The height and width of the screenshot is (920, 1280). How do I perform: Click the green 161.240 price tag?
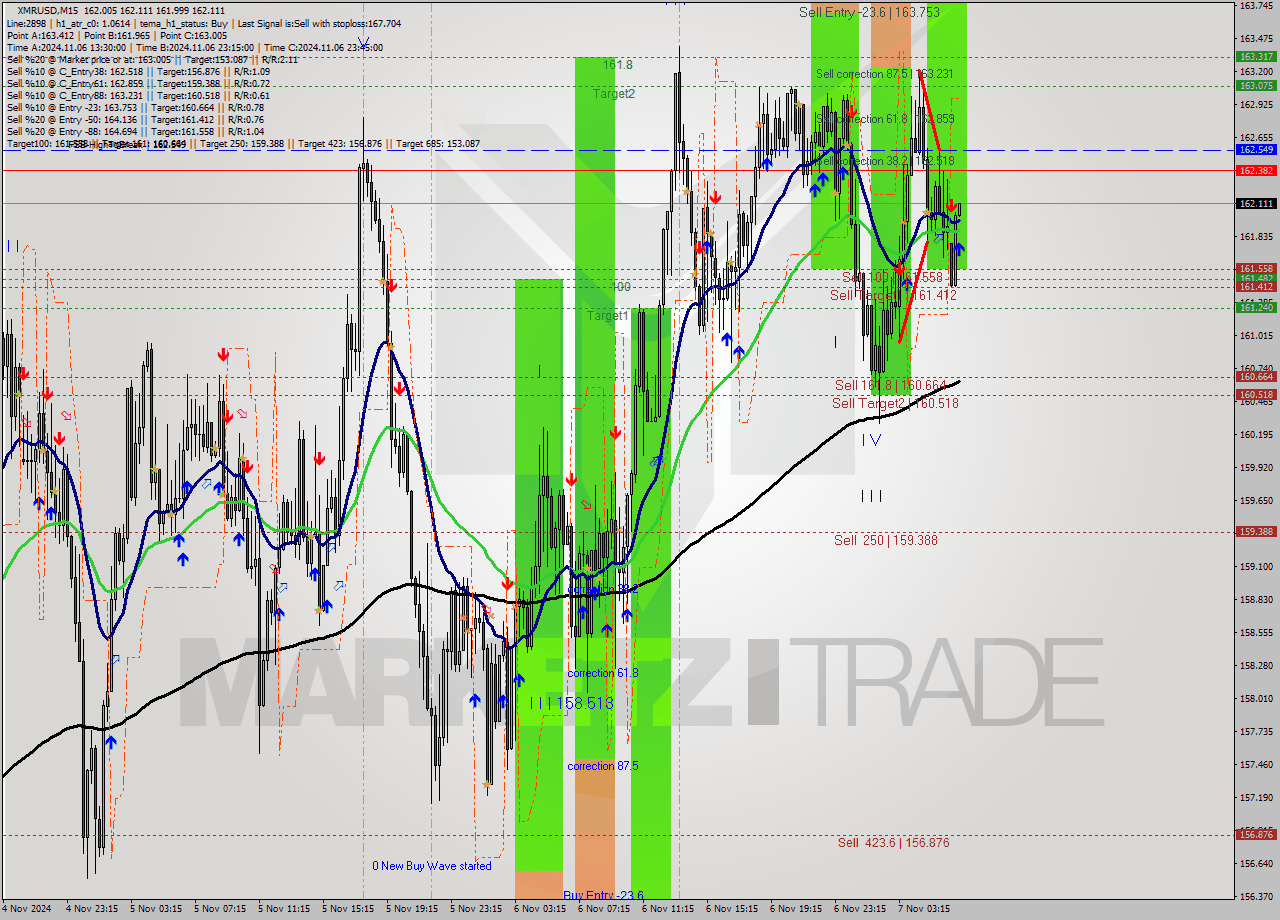[x=1256, y=307]
